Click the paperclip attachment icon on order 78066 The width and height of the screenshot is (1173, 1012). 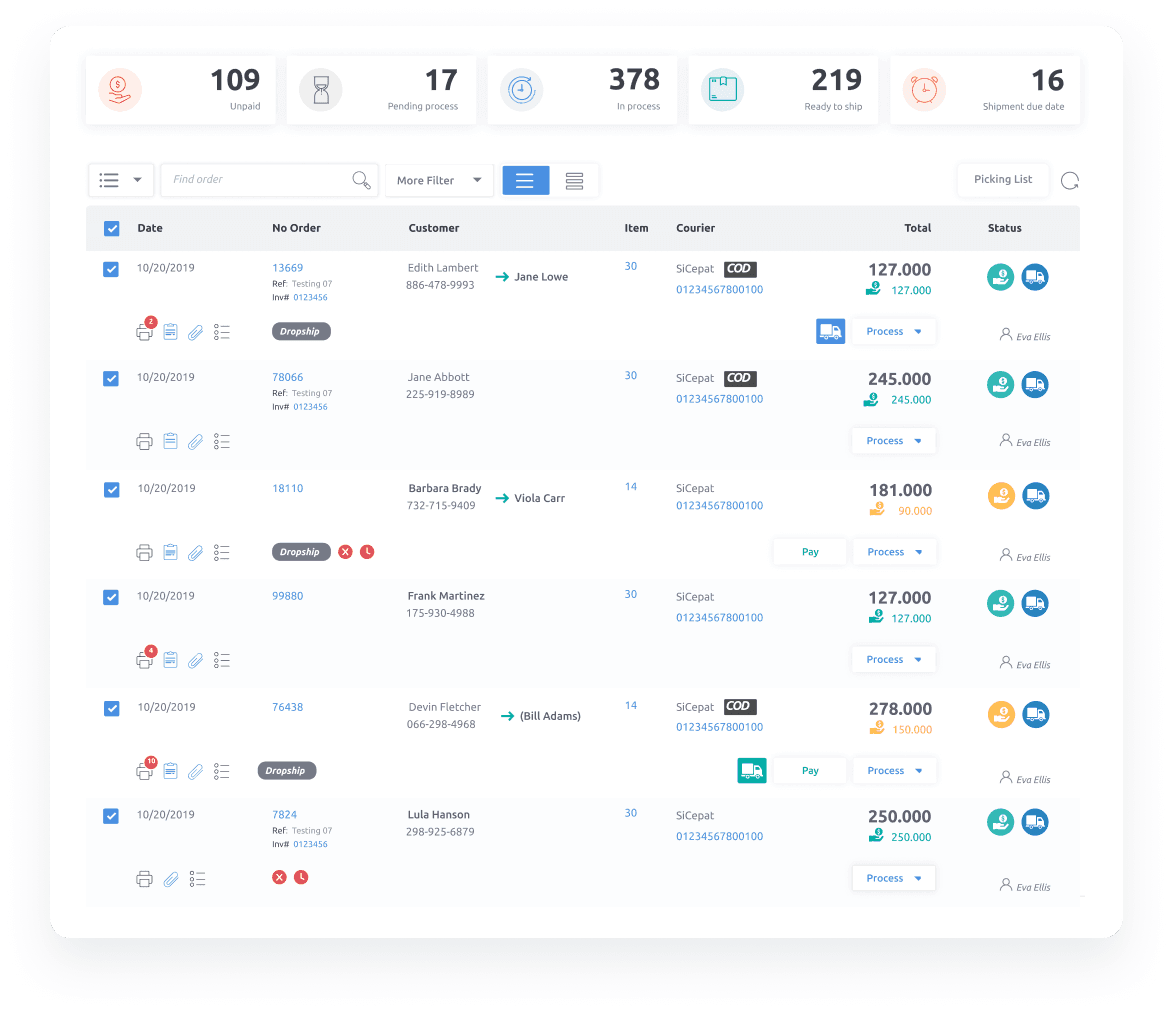coord(196,441)
